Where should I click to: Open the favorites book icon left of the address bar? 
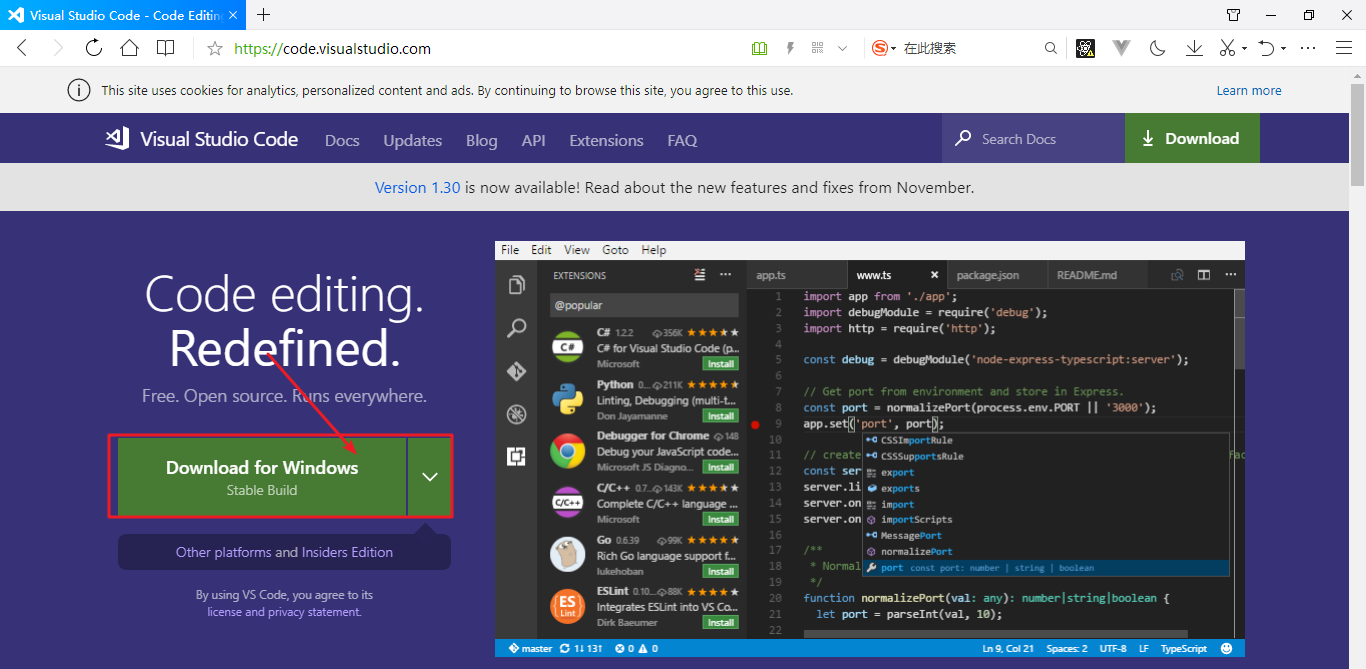coord(166,48)
